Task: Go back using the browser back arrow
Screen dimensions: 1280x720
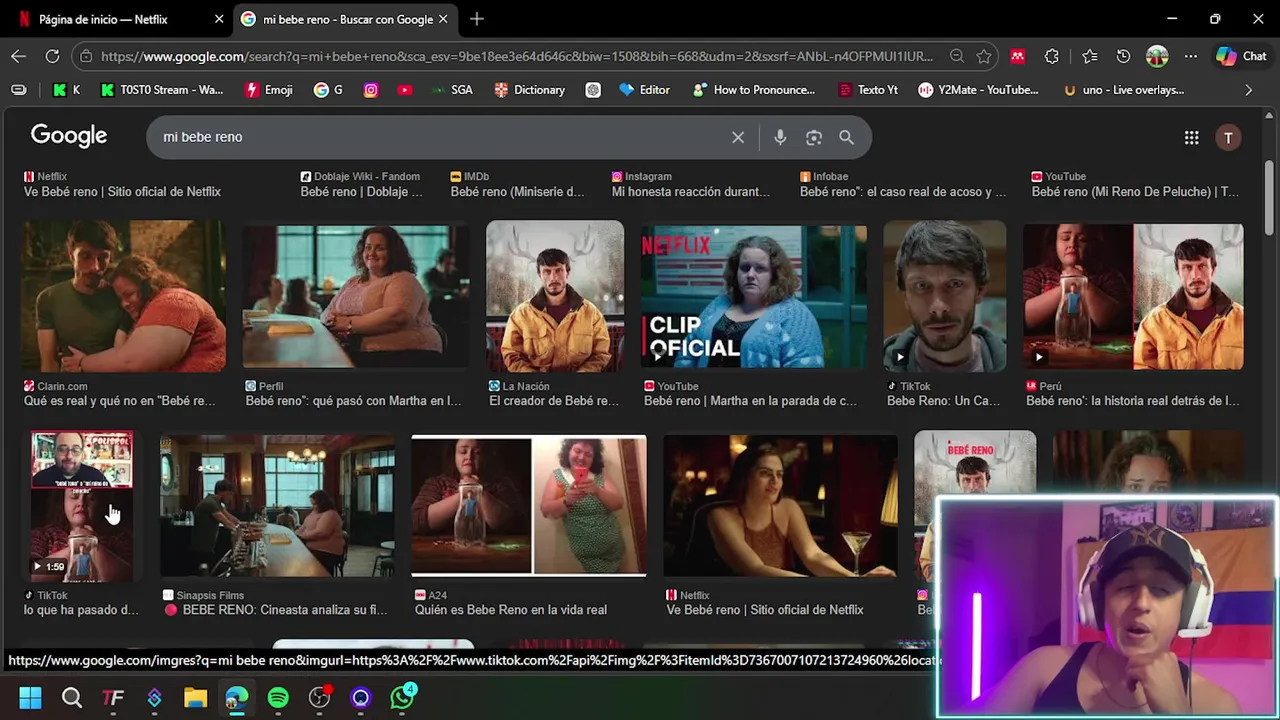Action: [x=19, y=56]
